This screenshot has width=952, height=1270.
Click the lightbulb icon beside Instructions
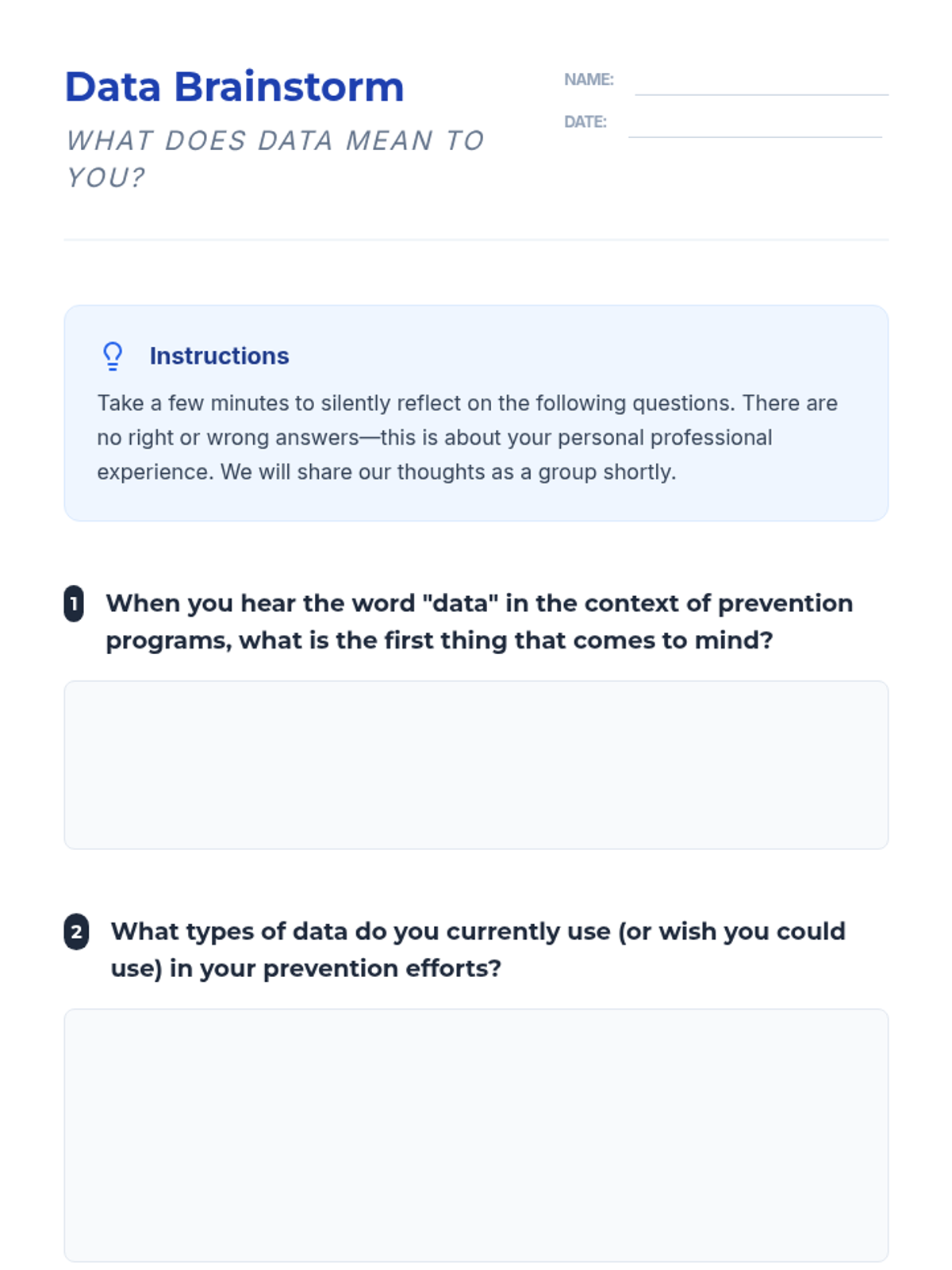(x=113, y=356)
